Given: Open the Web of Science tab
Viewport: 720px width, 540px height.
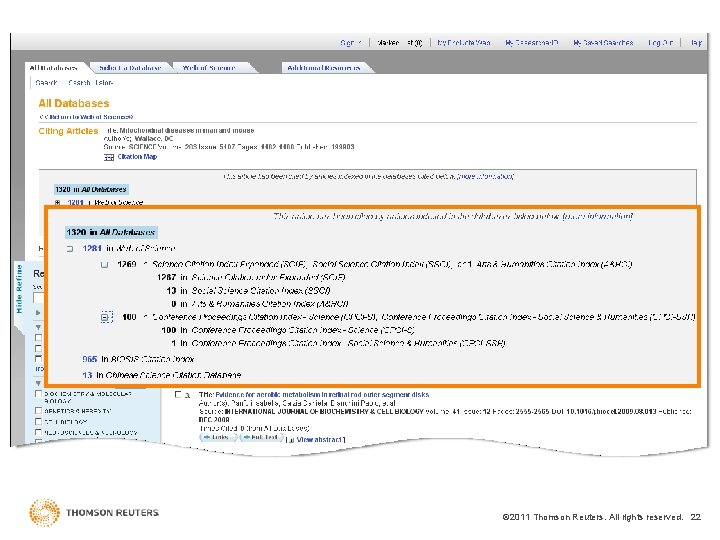Looking at the screenshot, I should pyautogui.click(x=209, y=68).
